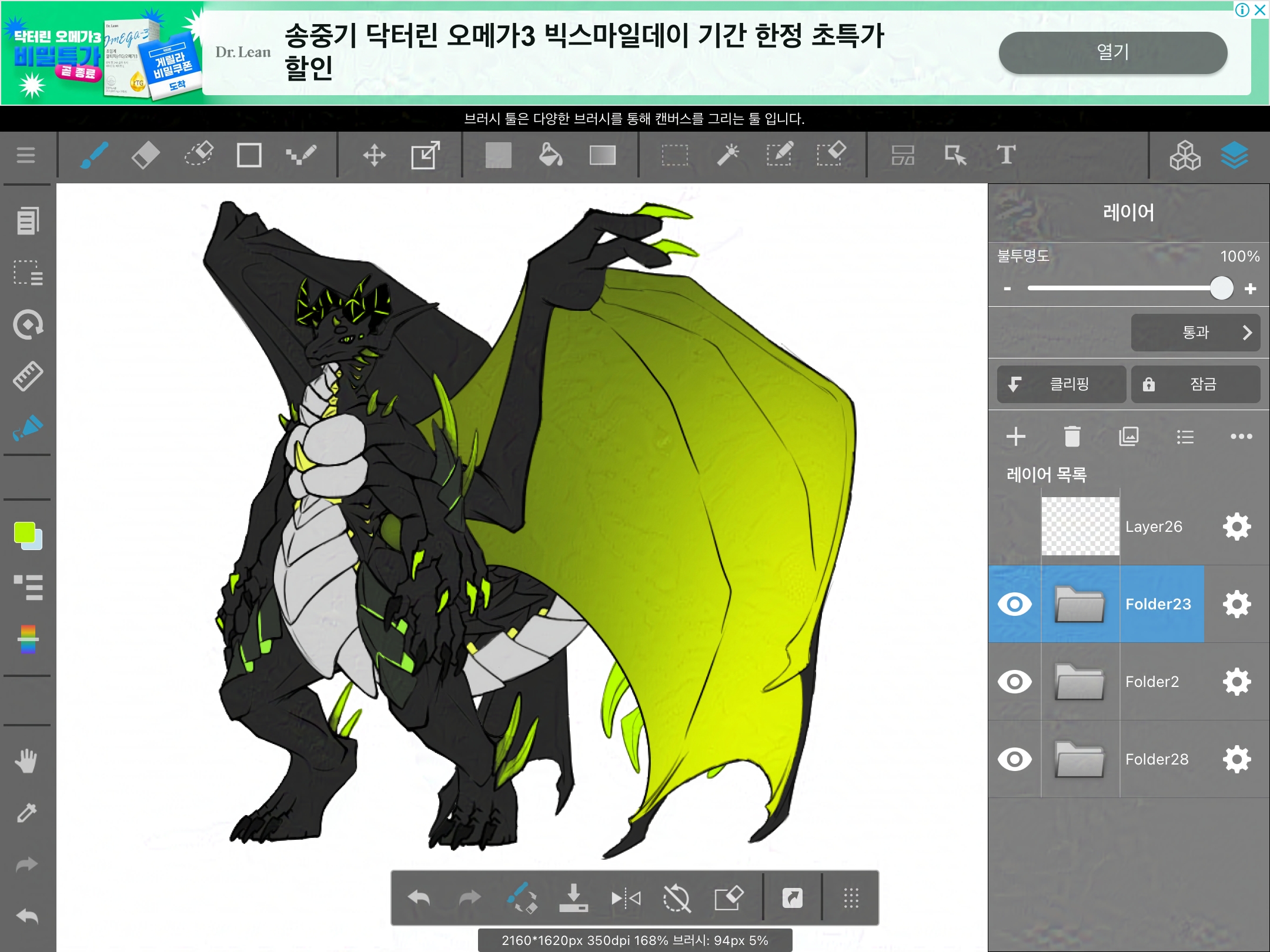The image size is (1270, 952).
Task: Select the Hand pan tool
Action: click(27, 761)
